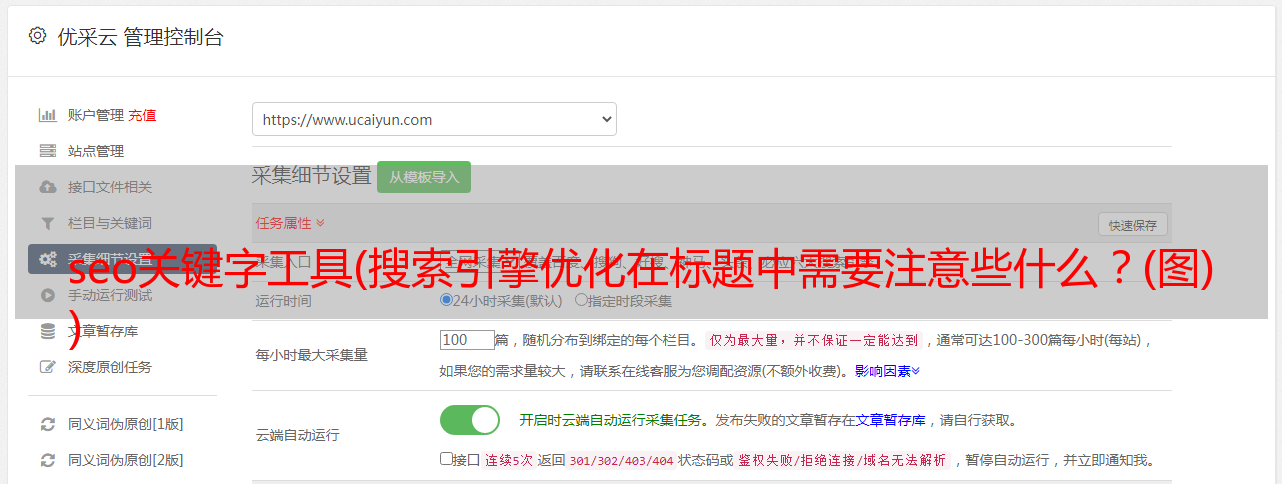Select the 指定时段采集 radio option
The height and width of the screenshot is (484, 1282).
pos(581,300)
